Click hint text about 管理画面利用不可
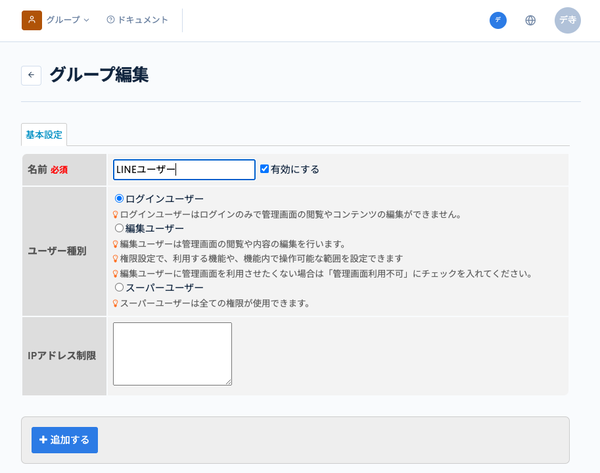Viewport: 600px width, 473px height. (x=326, y=274)
